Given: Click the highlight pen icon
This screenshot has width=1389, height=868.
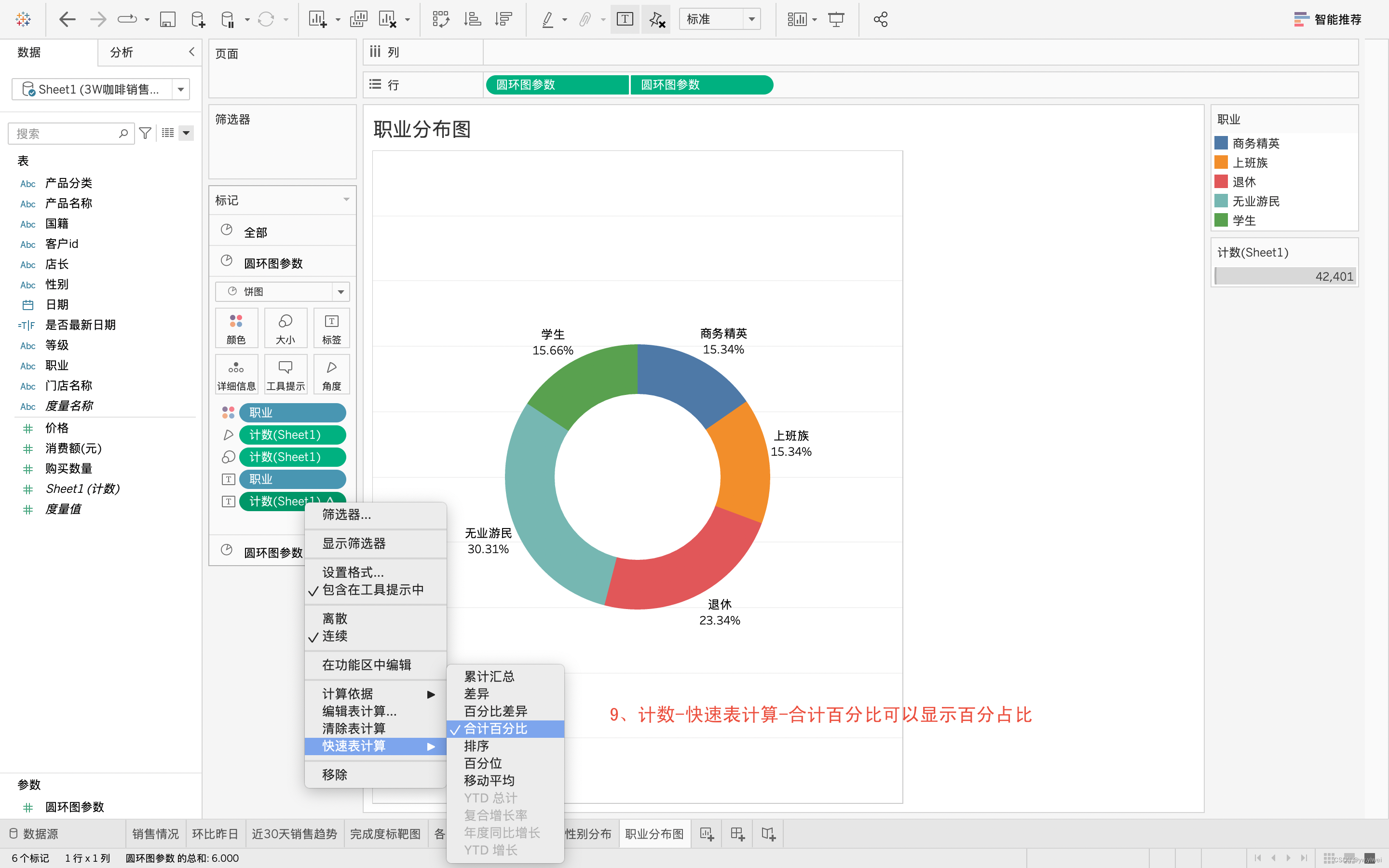Looking at the screenshot, I should click(x=548, y=19).
